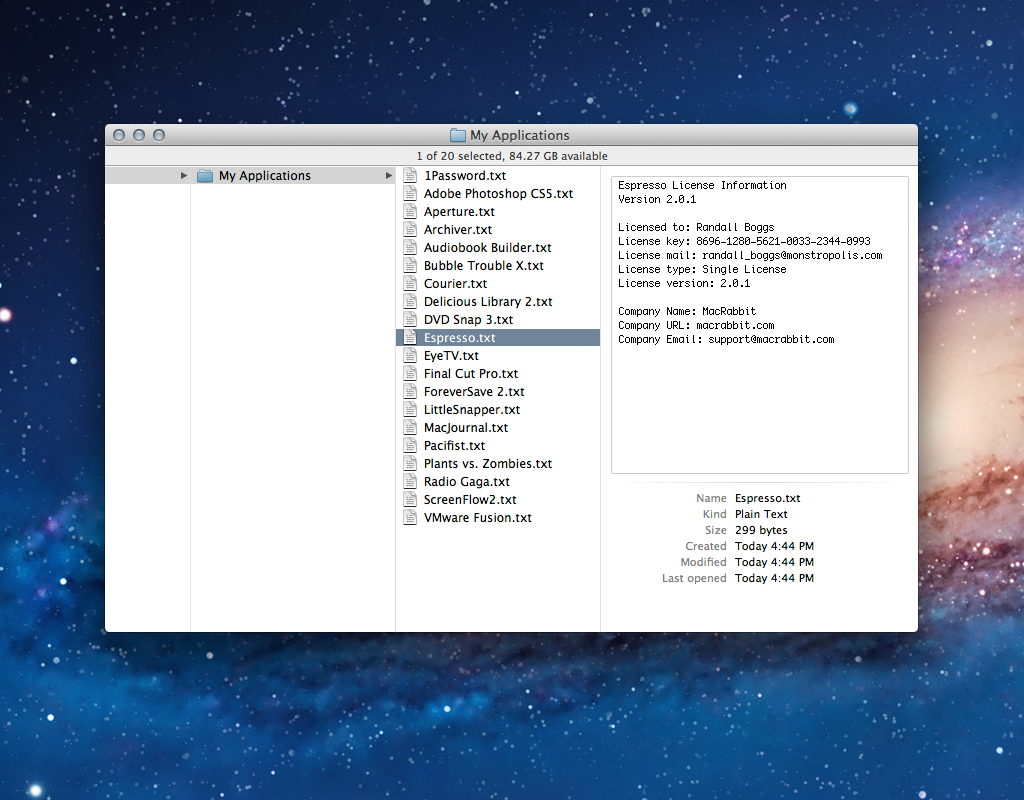Select the ForeverSave 2.txt file name
Image resolution: width=1024 pixels, height=800 pixels.
click(474, 391)
